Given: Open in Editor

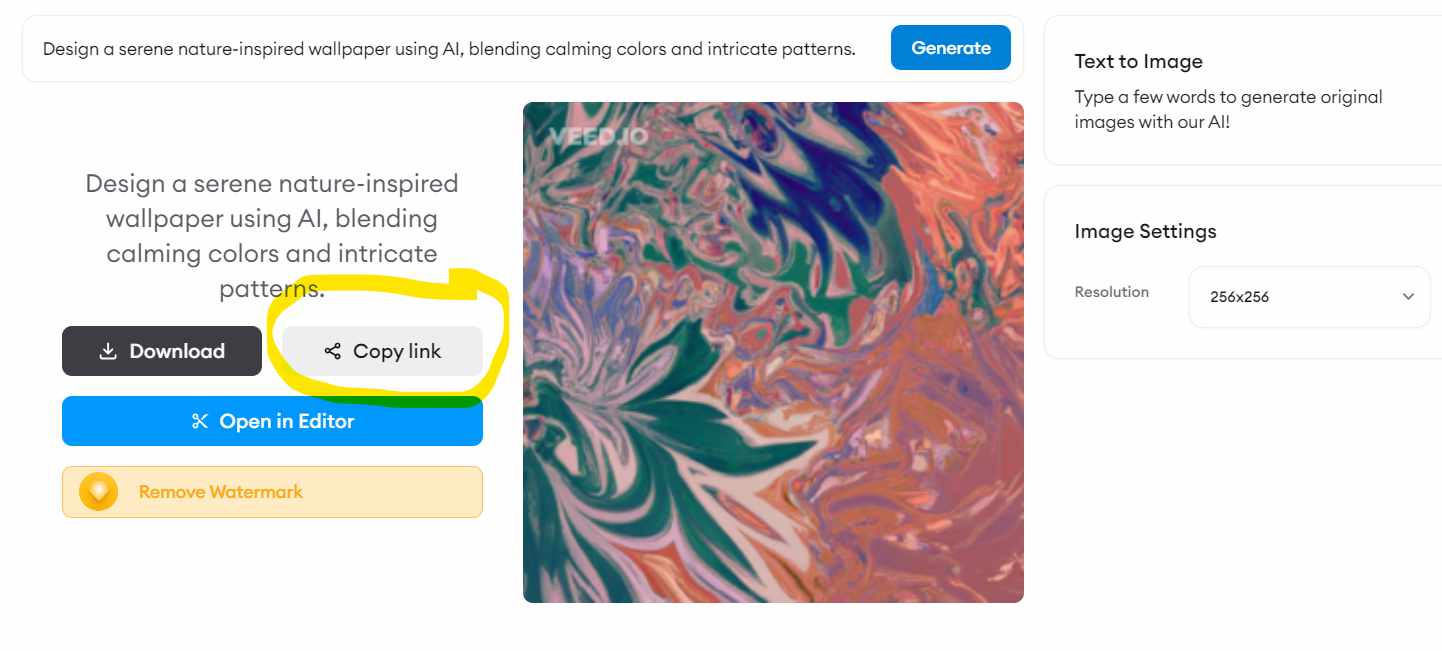Looking at the screenshot, I should (272, 422).
